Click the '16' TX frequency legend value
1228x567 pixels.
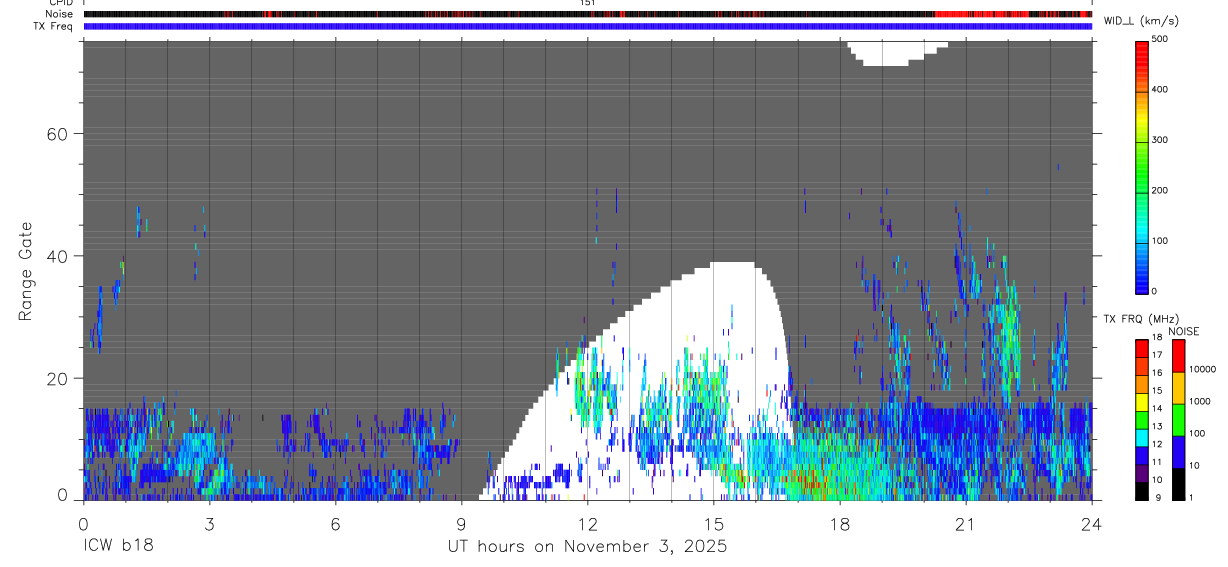[1157, 372]
